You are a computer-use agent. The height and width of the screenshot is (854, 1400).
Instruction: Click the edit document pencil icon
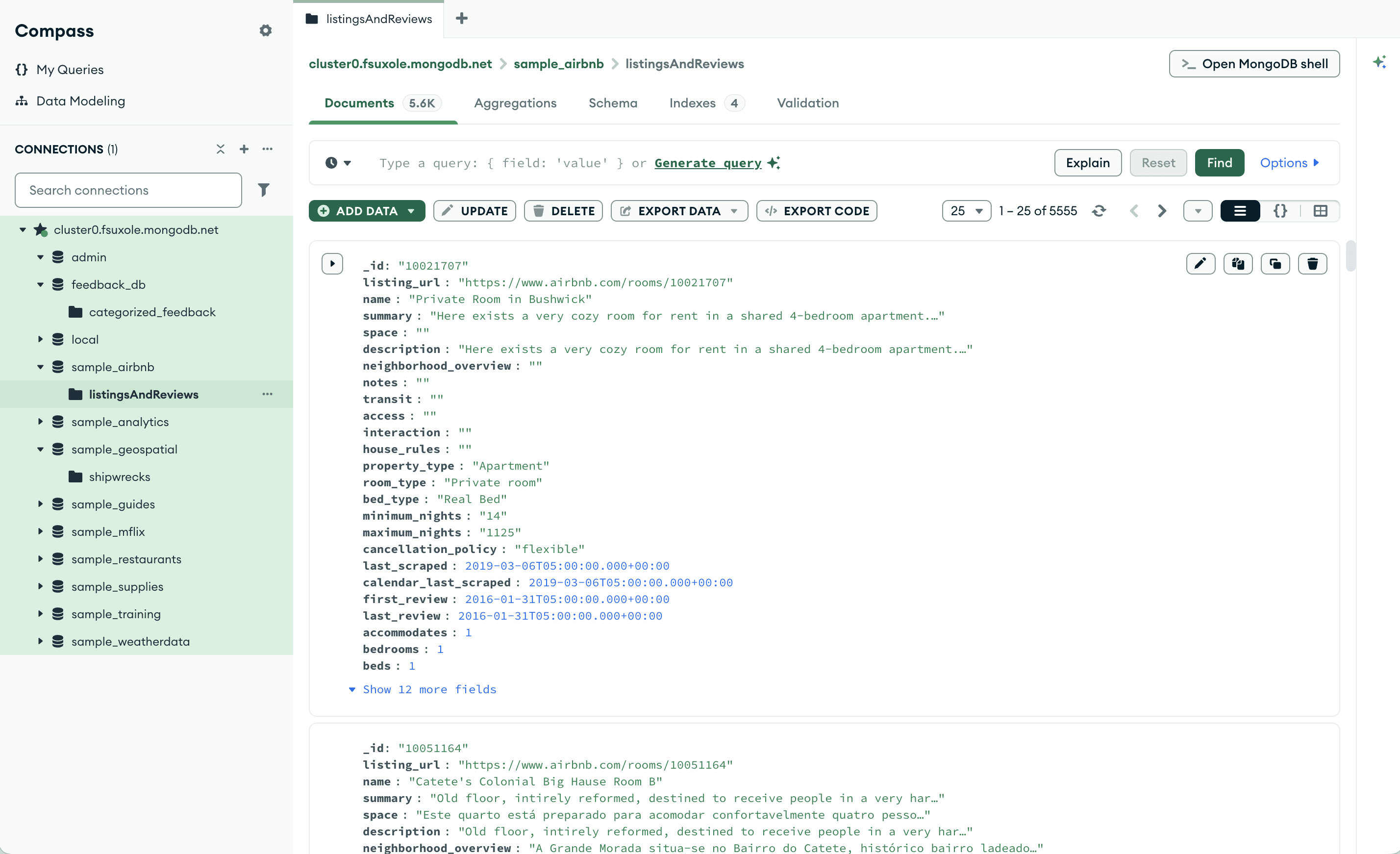pyautogui.click(x=1200, y=264)
